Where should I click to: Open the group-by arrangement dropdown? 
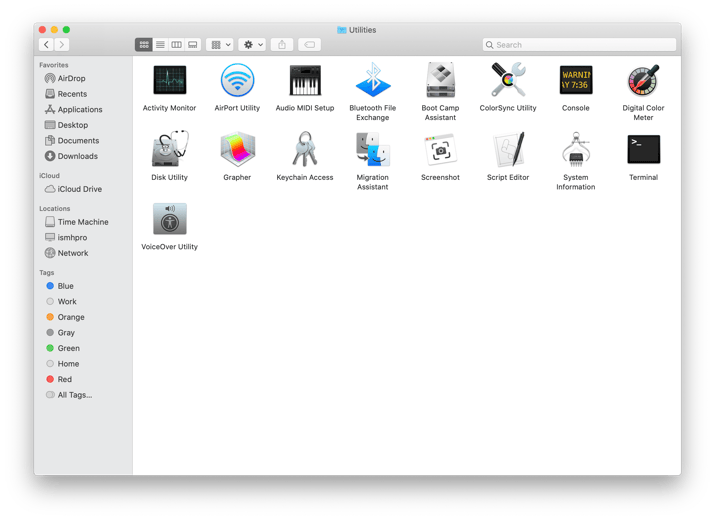click(x=220, y=44)
